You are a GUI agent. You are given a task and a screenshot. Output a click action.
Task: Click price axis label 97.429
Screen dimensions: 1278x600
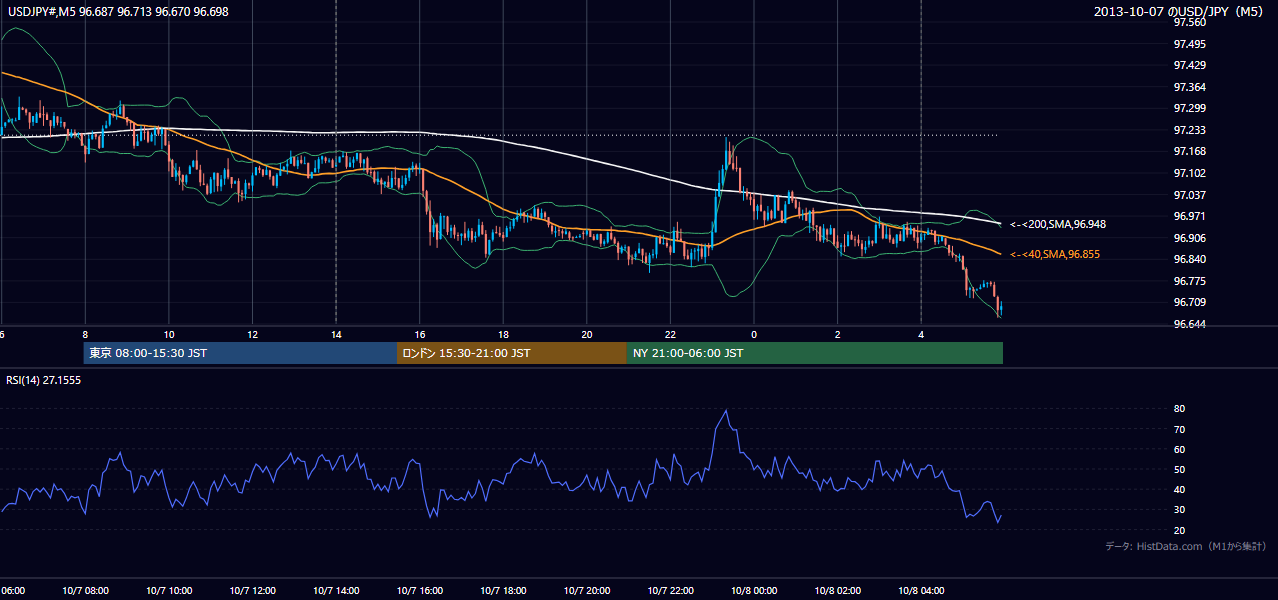pyautogui.click(x=1189, y=65)
